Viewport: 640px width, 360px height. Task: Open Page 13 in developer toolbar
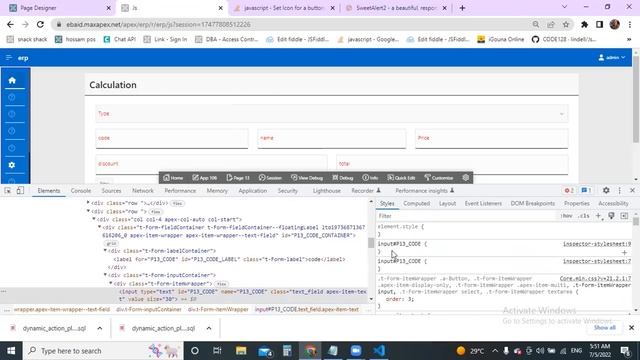(238, 178)
